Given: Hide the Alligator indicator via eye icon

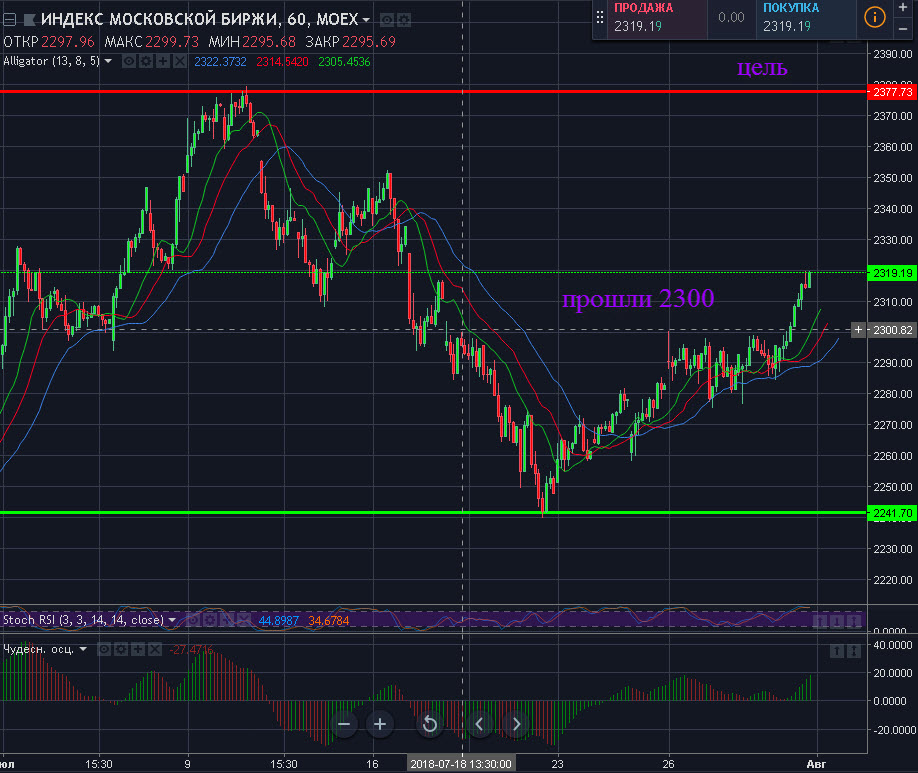Looking at the screenshot, I should tap(129, 61).
